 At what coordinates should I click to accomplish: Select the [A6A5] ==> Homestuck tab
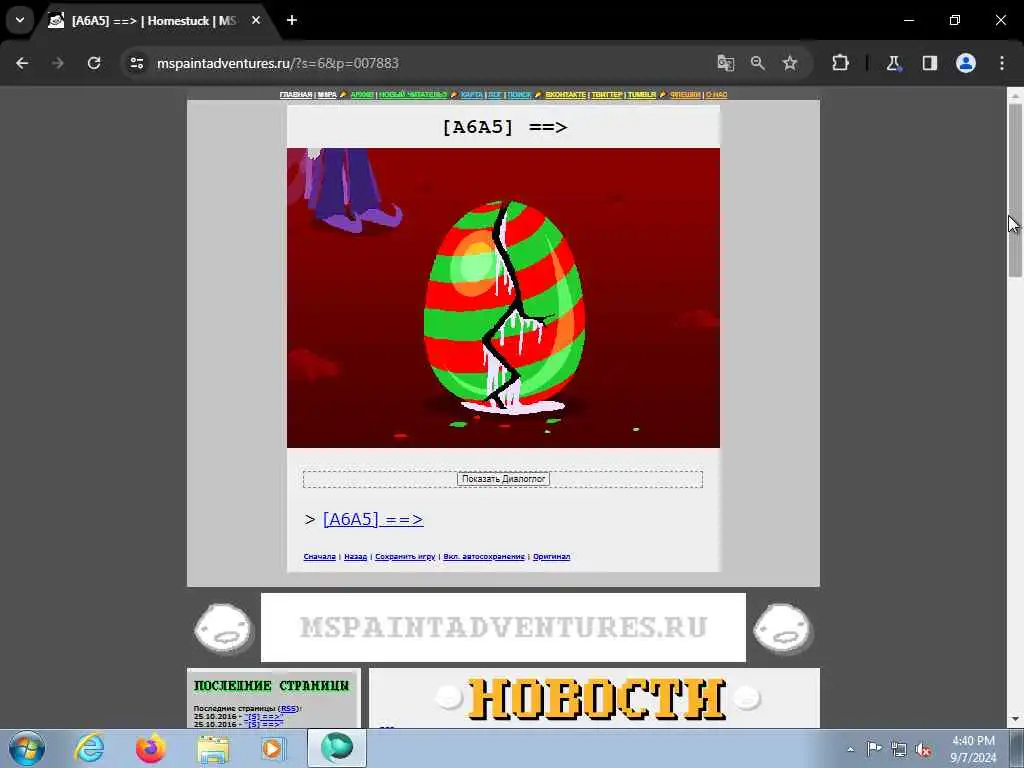click(x=153, y=21)
